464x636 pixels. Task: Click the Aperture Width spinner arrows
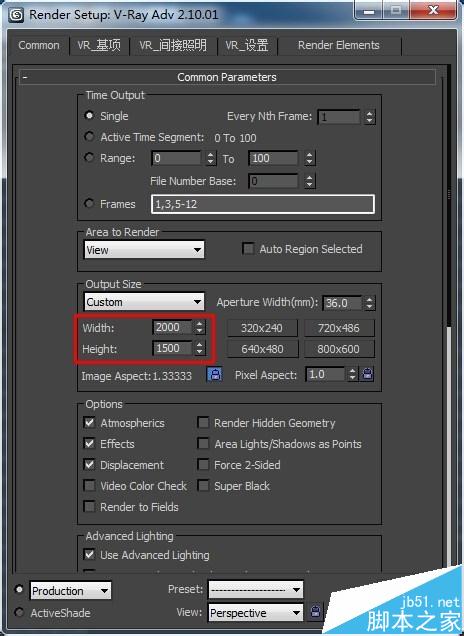pyautogui.click(x=369, y=303)
